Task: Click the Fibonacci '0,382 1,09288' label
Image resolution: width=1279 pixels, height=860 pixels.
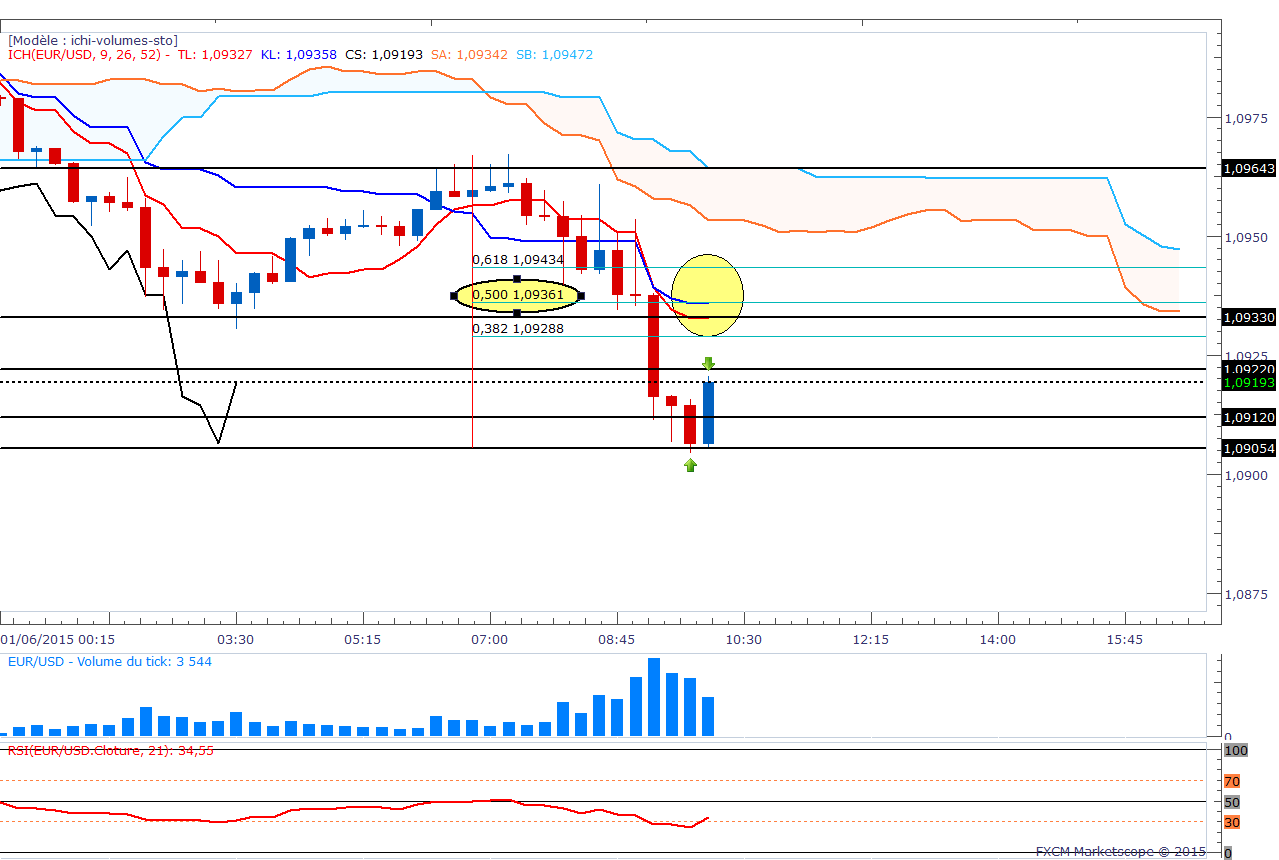Action: click(518, 328)
